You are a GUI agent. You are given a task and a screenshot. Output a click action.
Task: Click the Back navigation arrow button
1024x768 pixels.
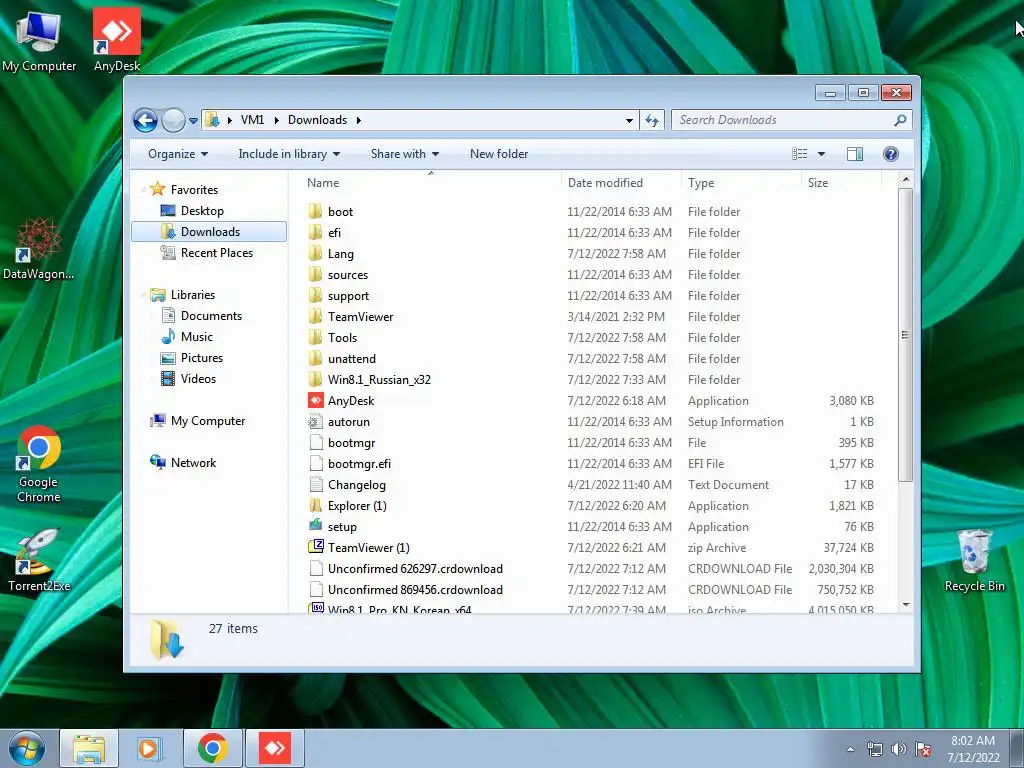(145, 120)
